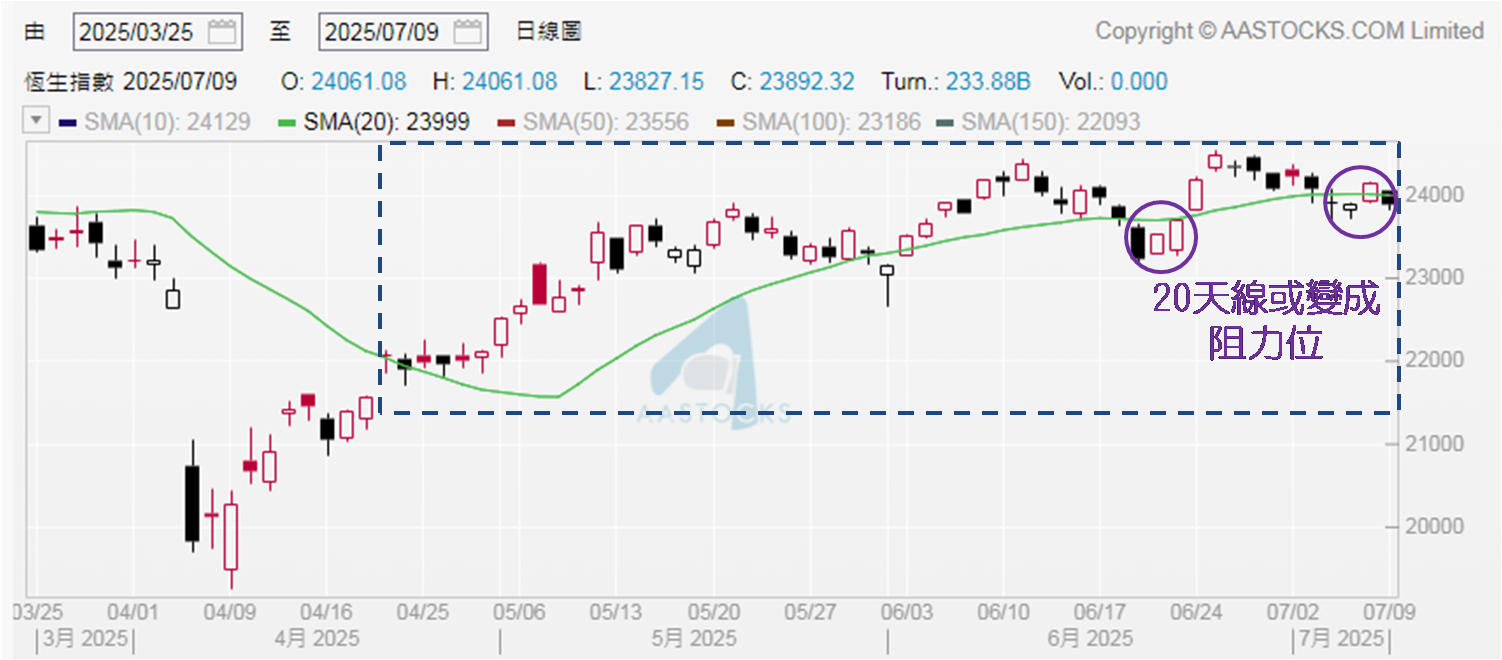The height and width of the screenshot is (660, 1502).
Task: Expand the indicator dropdown arrow beside SMA(10)
Action: pos(37,122)
